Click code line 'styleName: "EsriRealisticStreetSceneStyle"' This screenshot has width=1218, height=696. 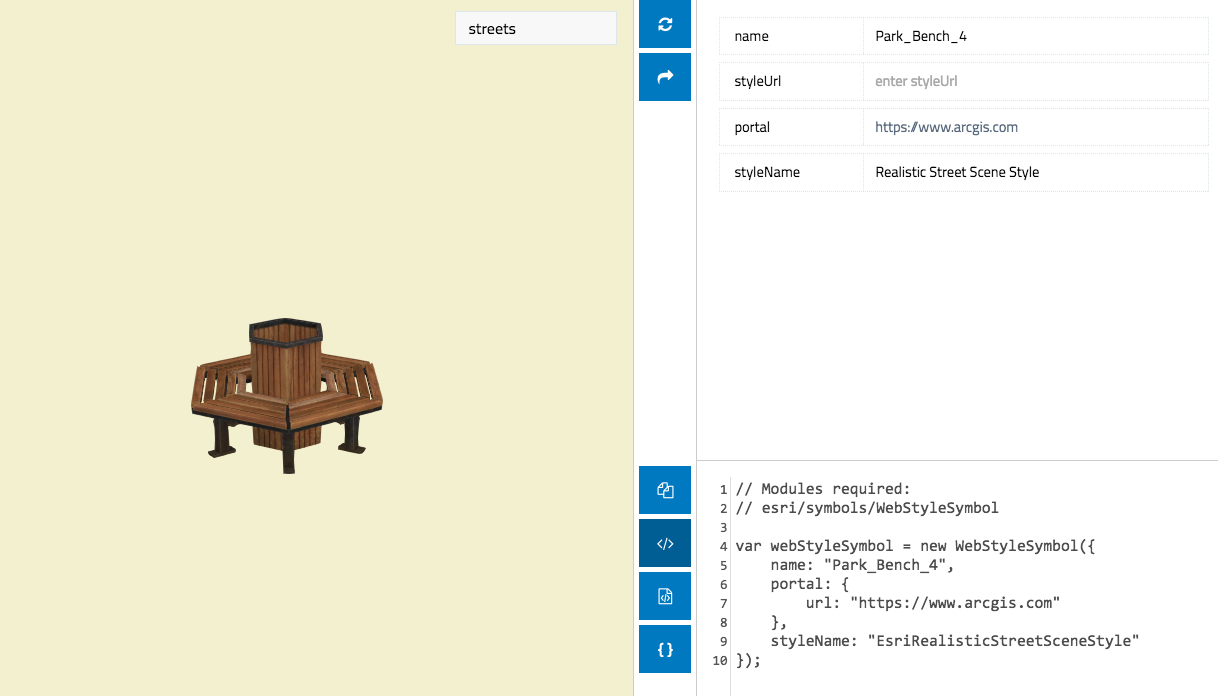(955, 641)
